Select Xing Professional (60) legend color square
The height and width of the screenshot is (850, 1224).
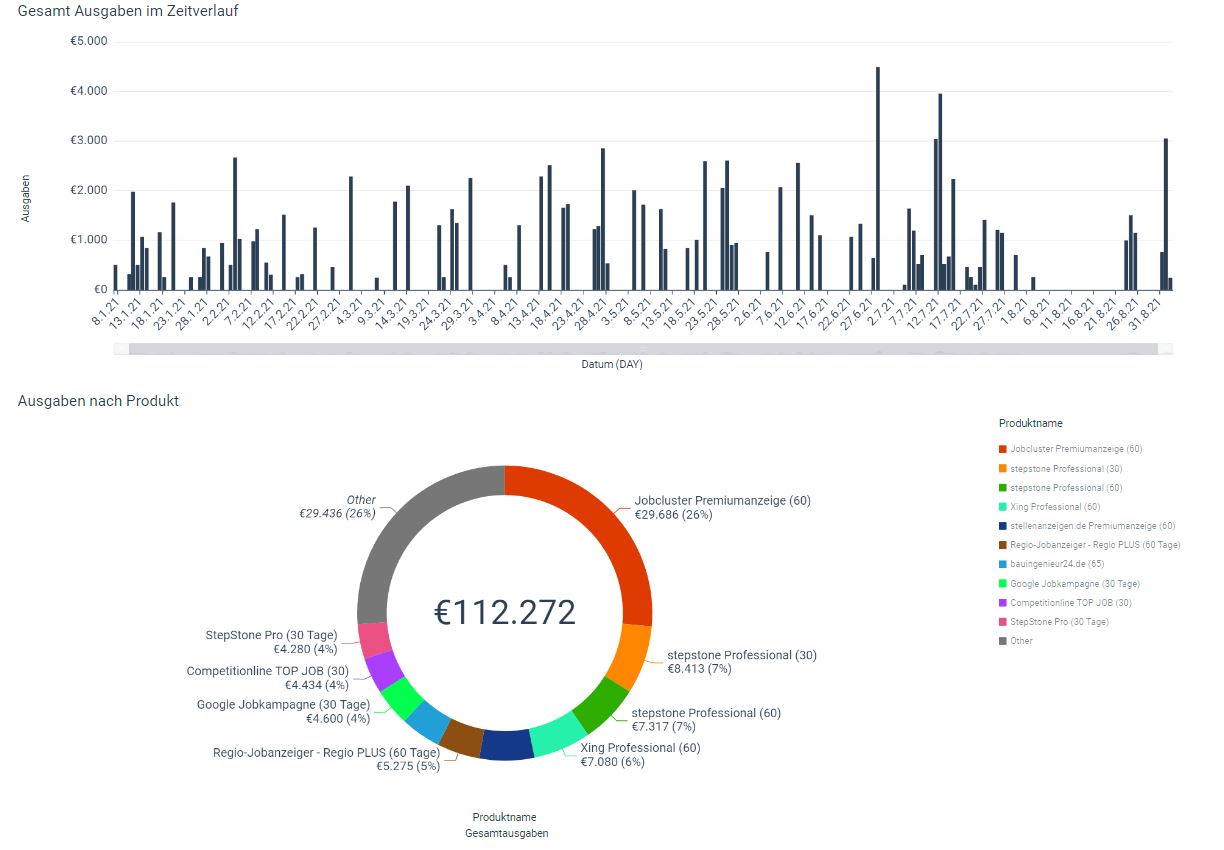click(1003, 507)
